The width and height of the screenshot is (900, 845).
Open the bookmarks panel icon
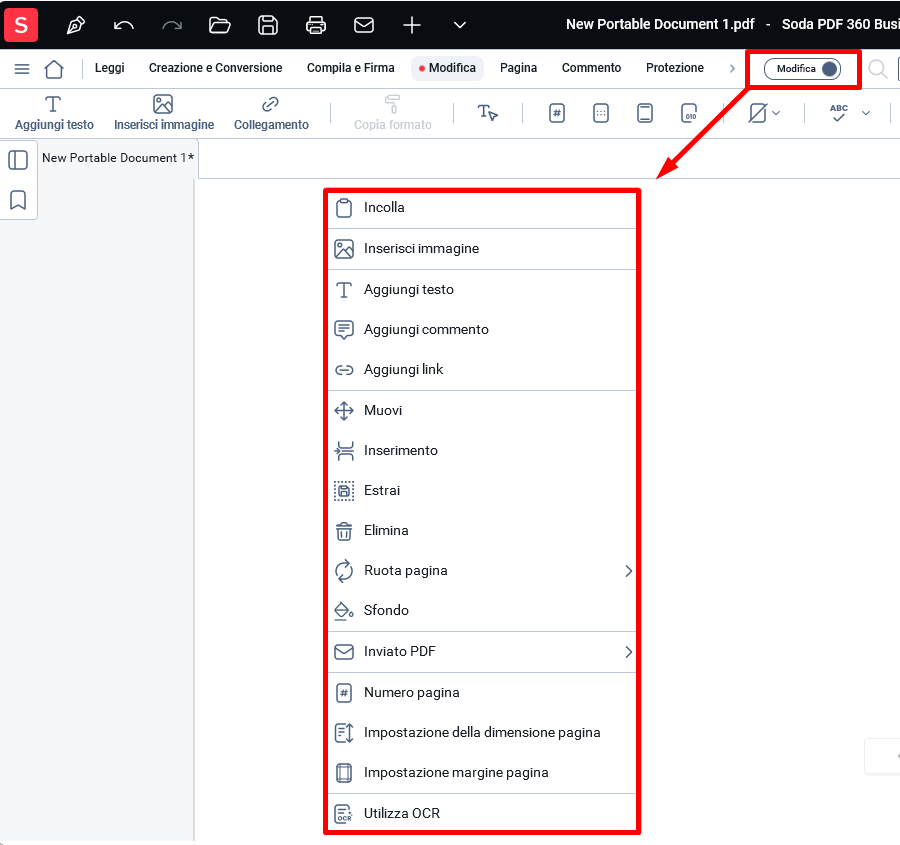coord(18,200)
